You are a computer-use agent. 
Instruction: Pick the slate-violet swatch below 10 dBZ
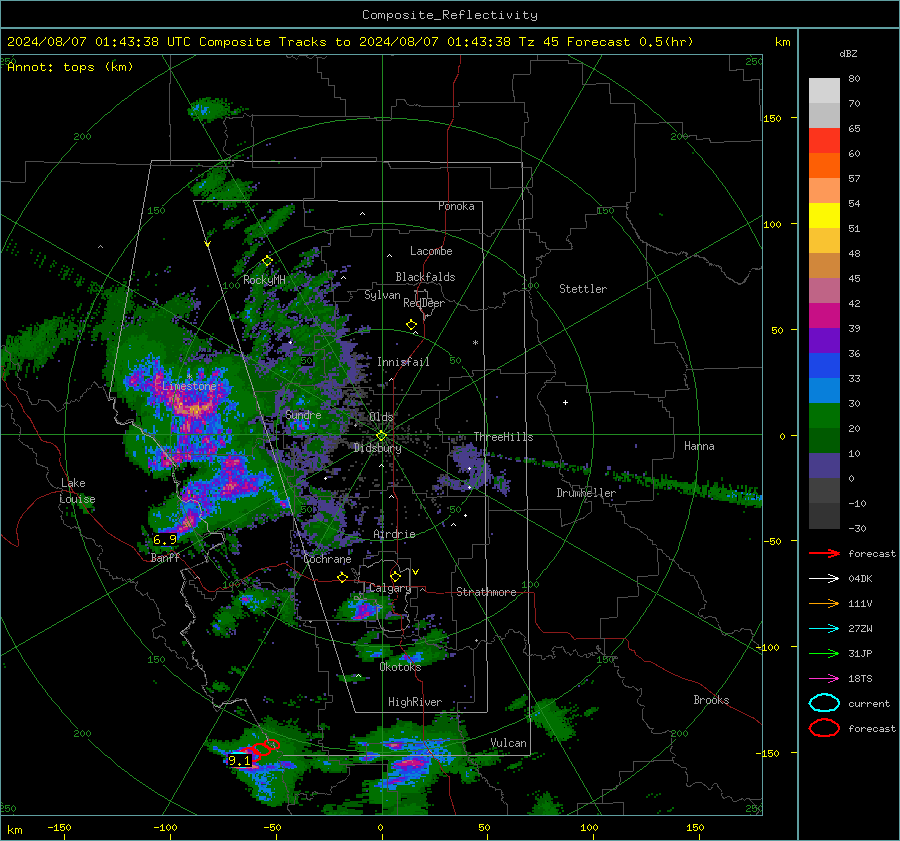coord(824,466)
